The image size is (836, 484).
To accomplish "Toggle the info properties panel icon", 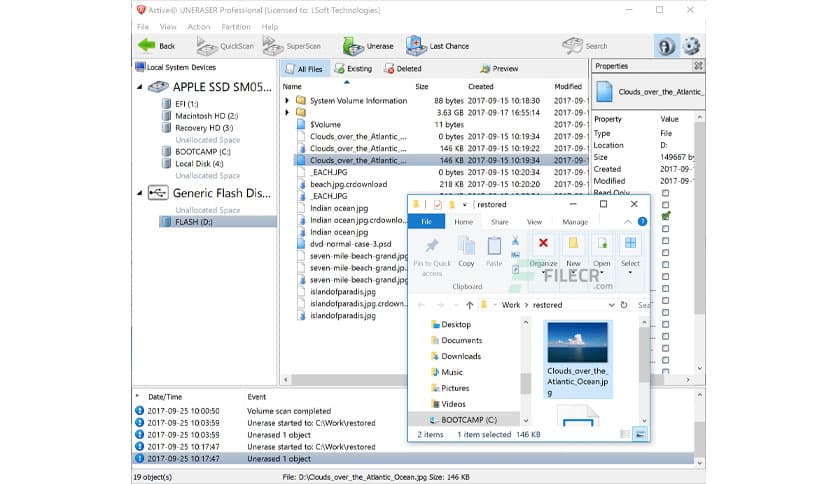I will tap(665, 46).
